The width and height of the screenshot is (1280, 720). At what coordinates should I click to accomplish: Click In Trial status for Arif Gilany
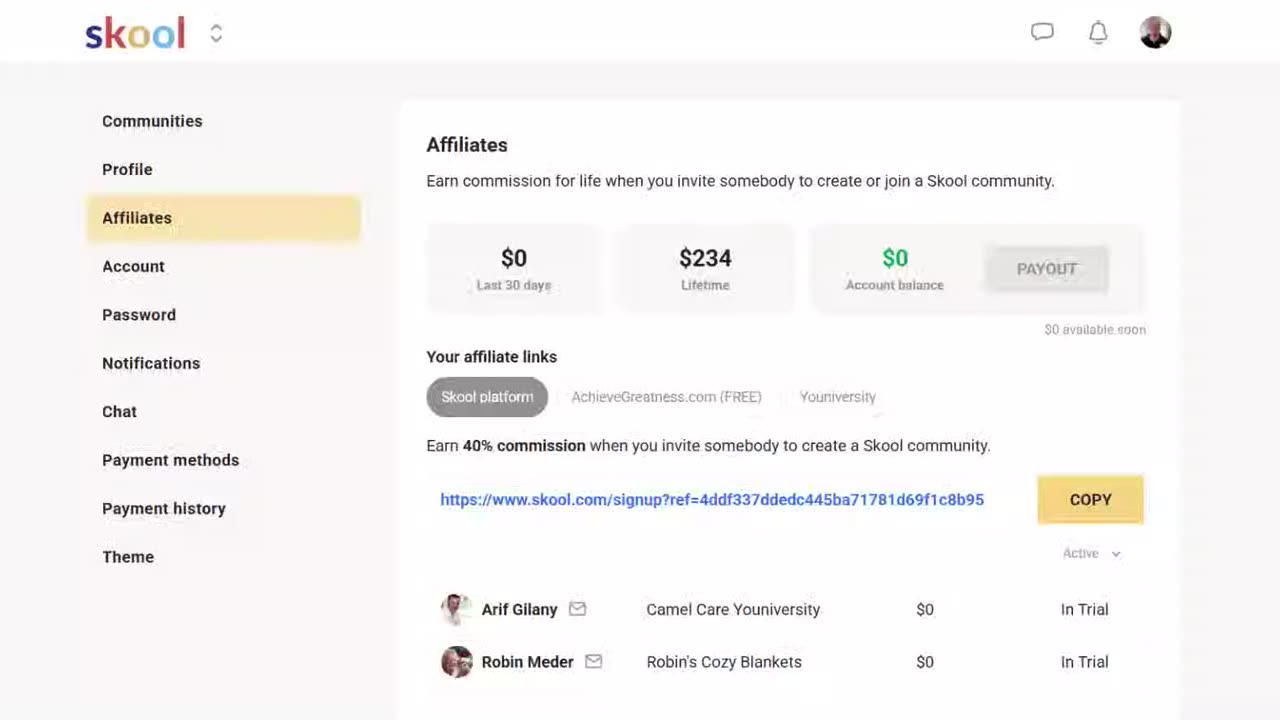(1084, 609)
